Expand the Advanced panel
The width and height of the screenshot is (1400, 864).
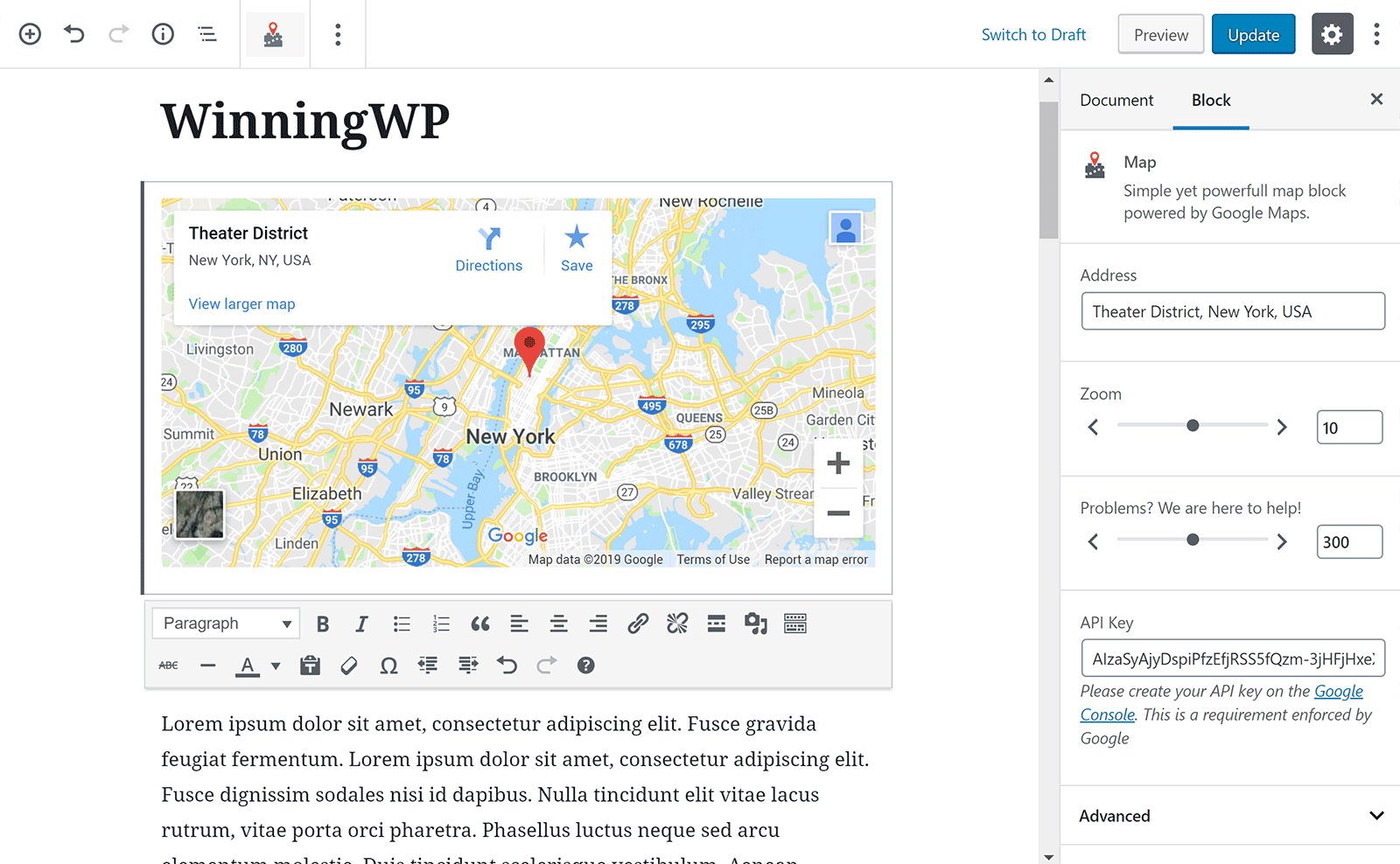tap(1230, 816)
